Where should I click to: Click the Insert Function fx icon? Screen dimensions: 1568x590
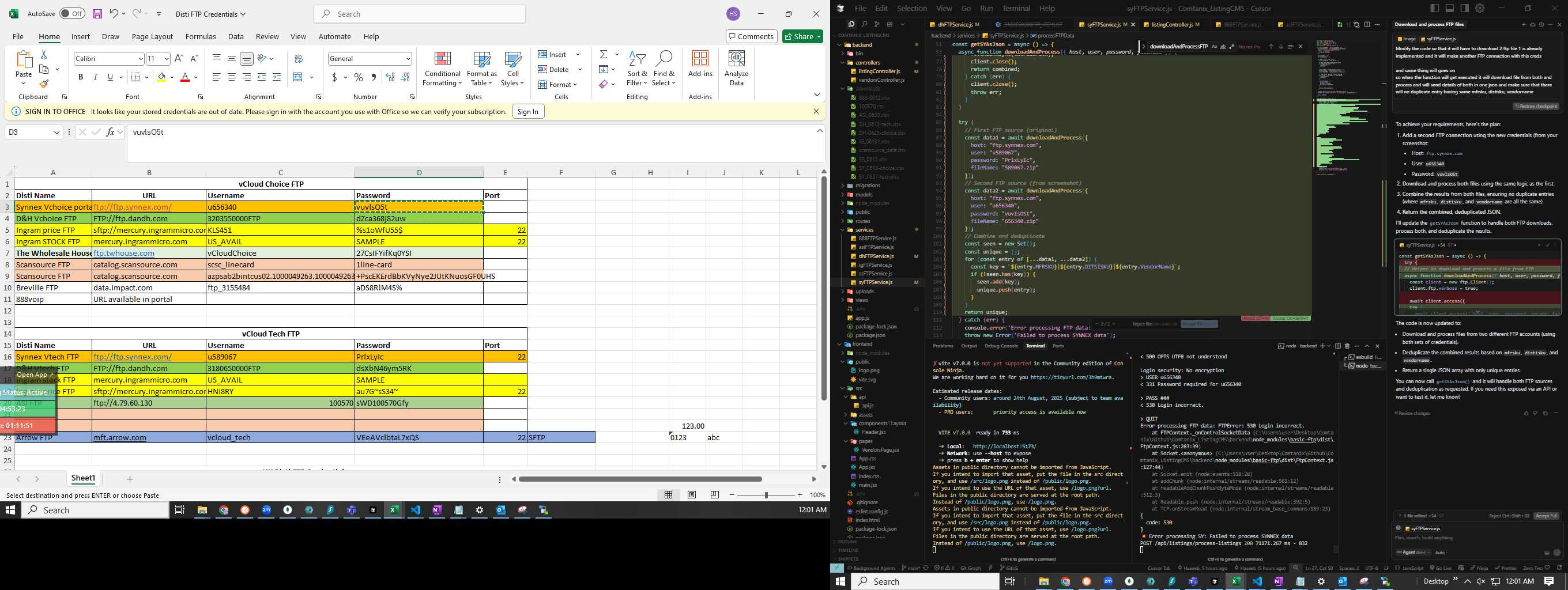click(x=110, y=132)
